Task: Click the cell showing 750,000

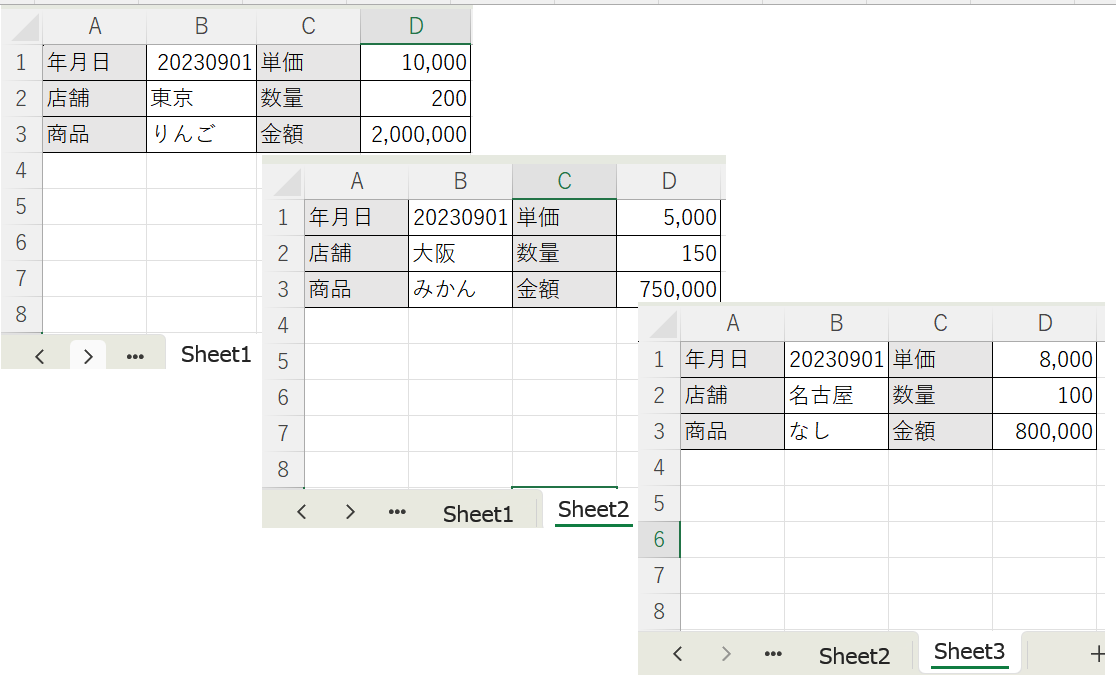Action: click(668, 290)
